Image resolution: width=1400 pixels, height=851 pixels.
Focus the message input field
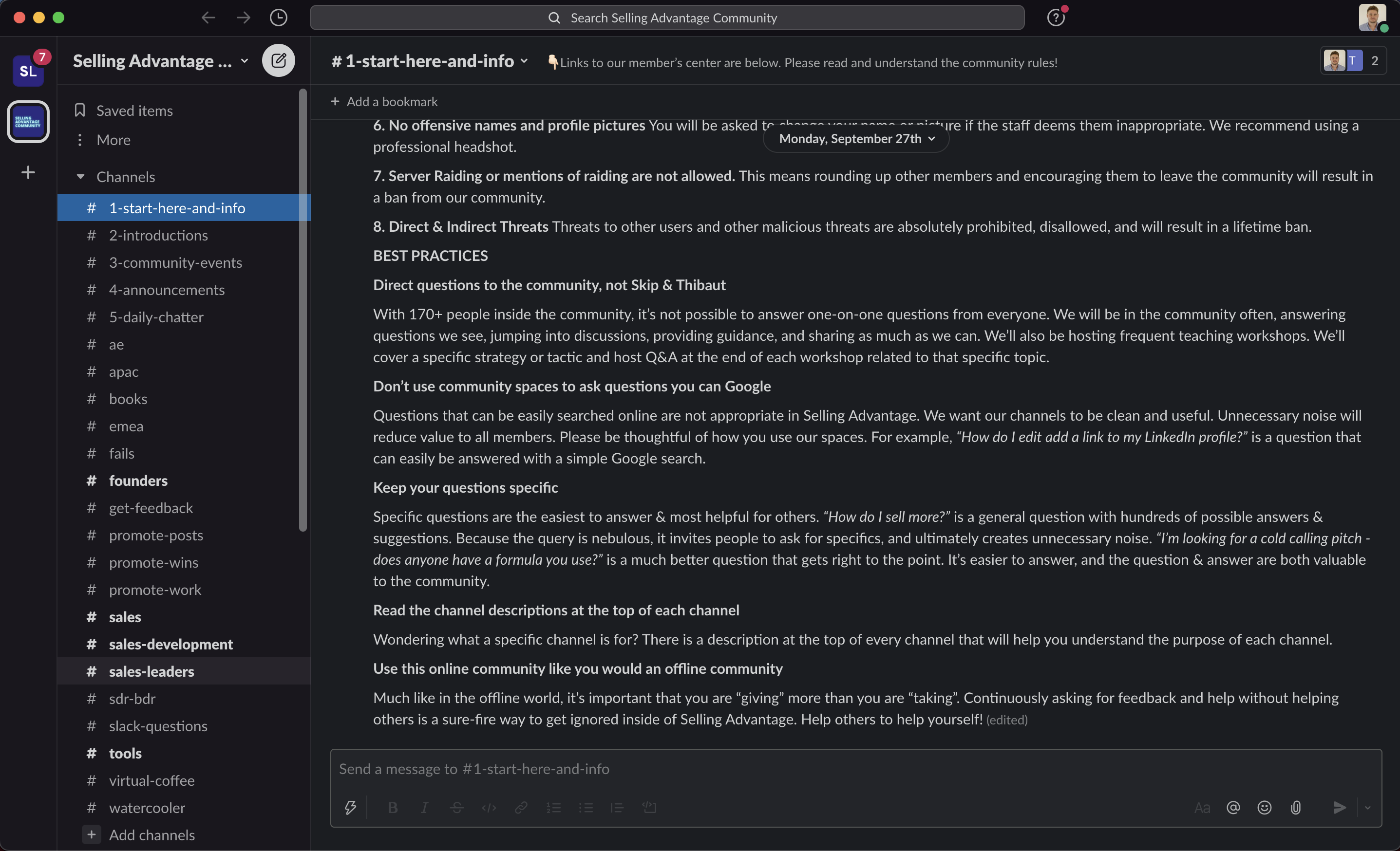(x=856, y=769)
